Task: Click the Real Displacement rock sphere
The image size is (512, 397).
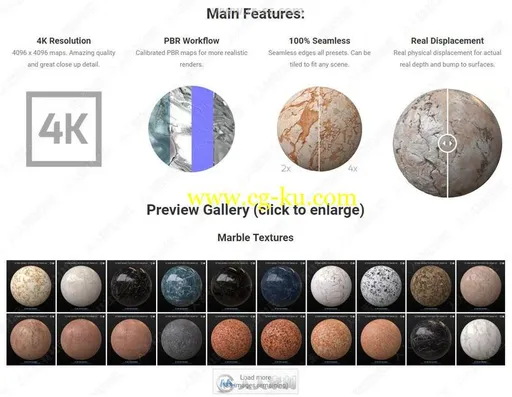Action: click(447, 143)
